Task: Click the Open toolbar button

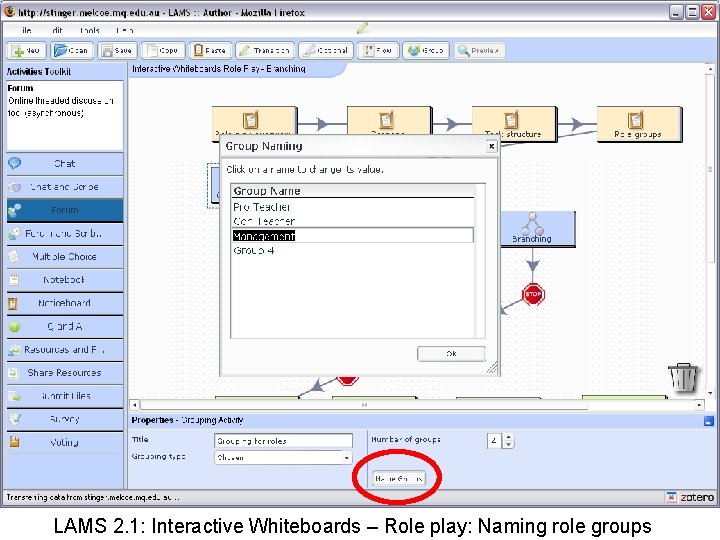Action: (x=72, y=51)
